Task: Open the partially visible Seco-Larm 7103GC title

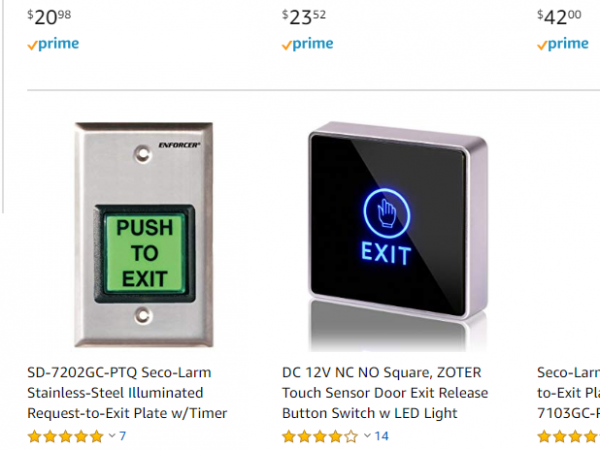Action: [x=568, y=393]
